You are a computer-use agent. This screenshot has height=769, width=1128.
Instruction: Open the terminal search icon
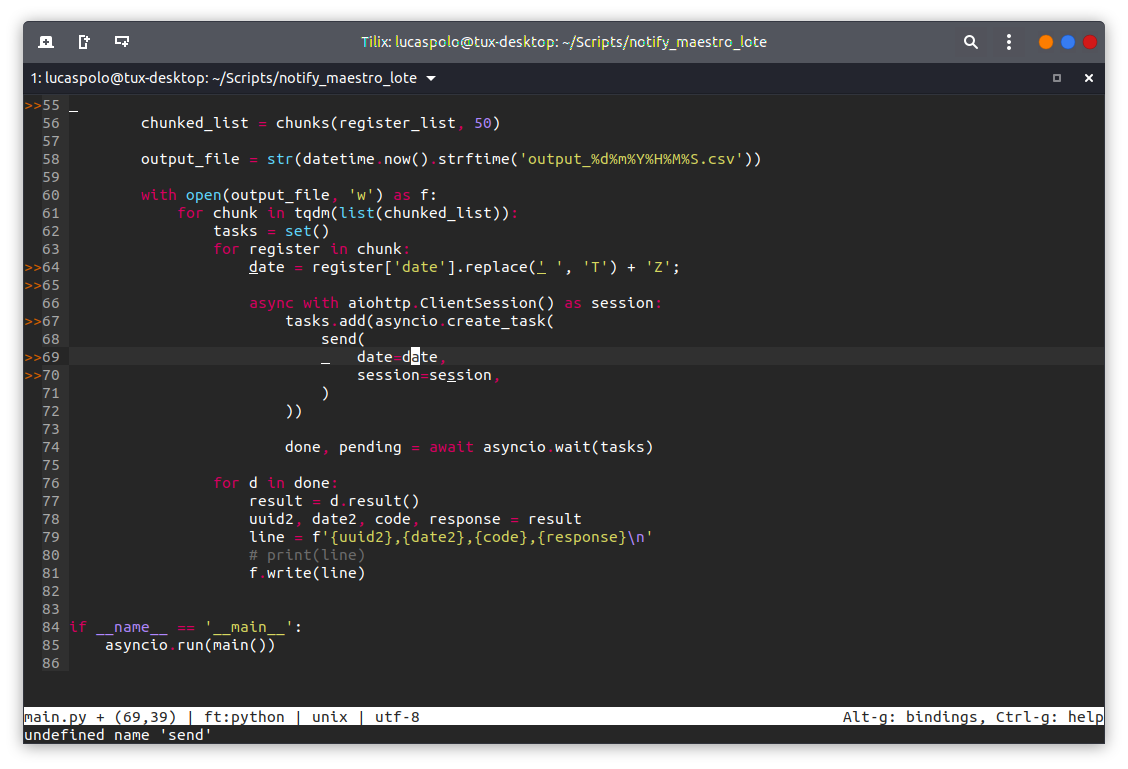970,42
